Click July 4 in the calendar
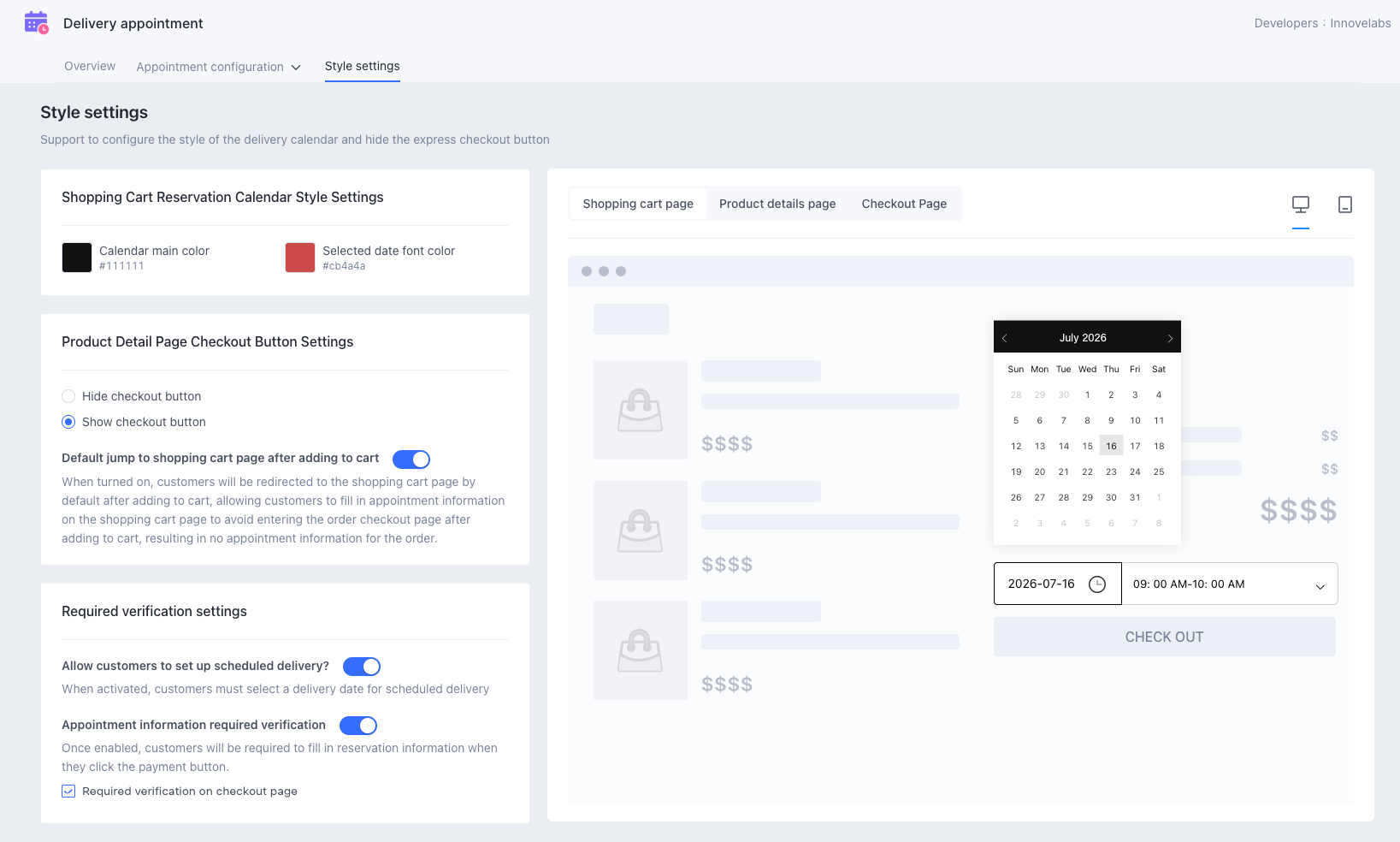 (1159, 394)
